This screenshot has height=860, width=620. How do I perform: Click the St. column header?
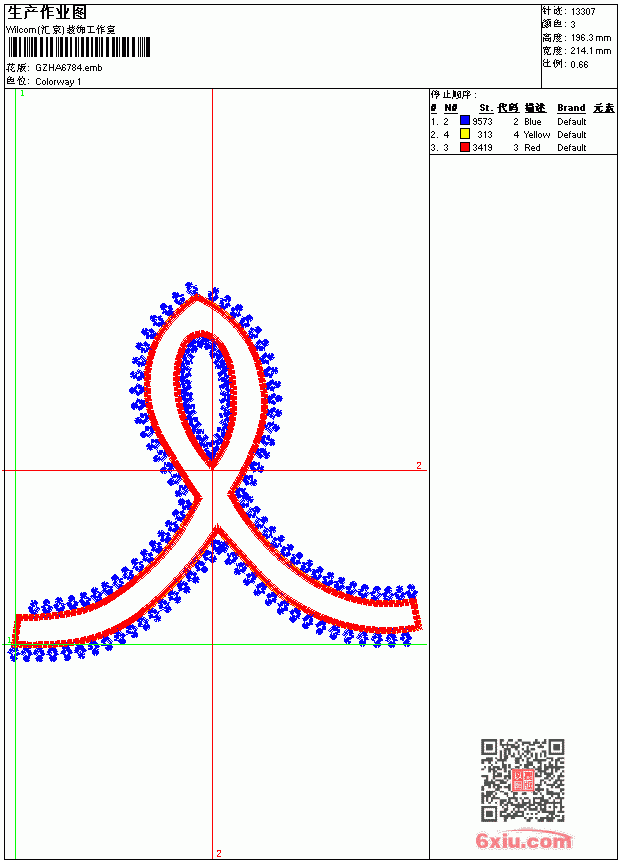[486, 108]
